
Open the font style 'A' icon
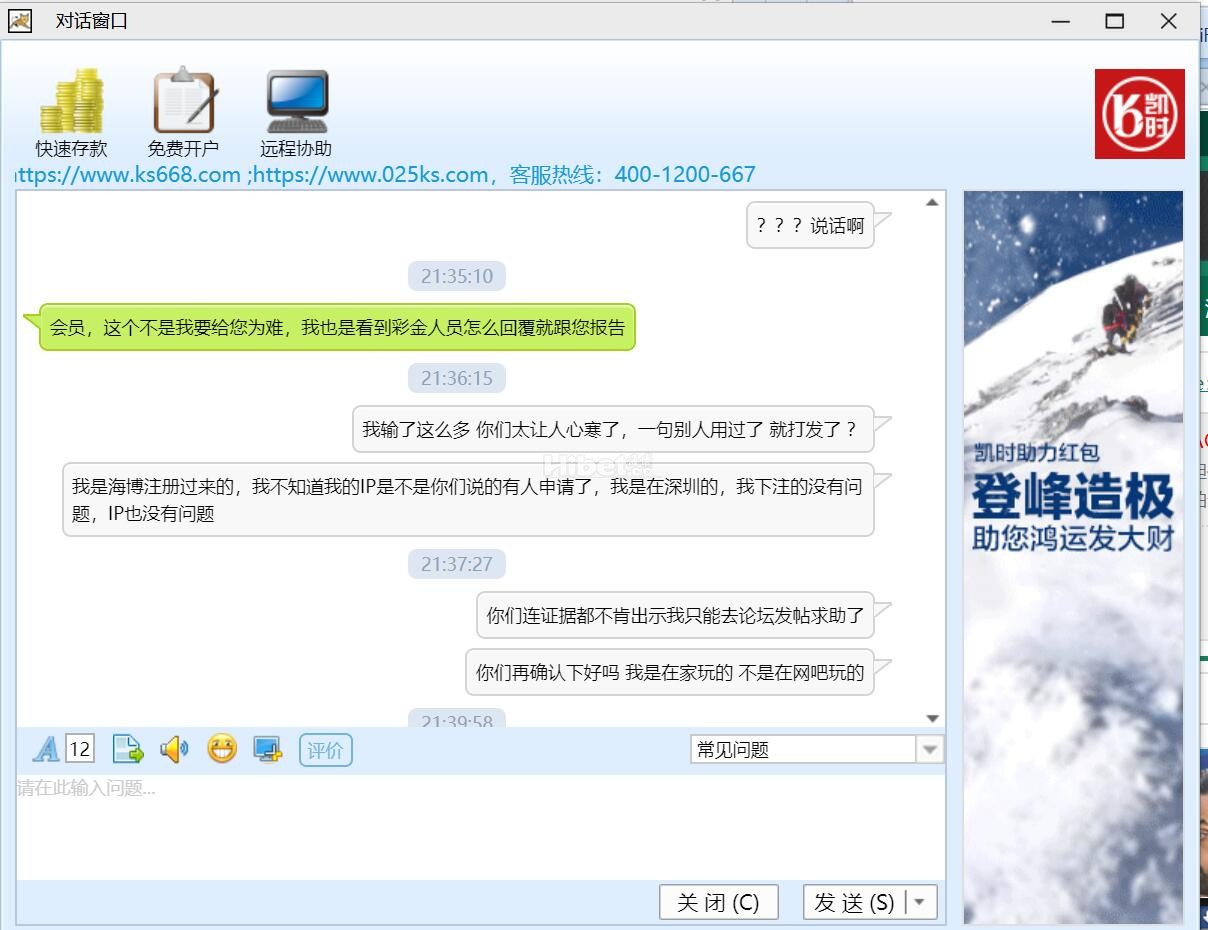coord(46,749)
